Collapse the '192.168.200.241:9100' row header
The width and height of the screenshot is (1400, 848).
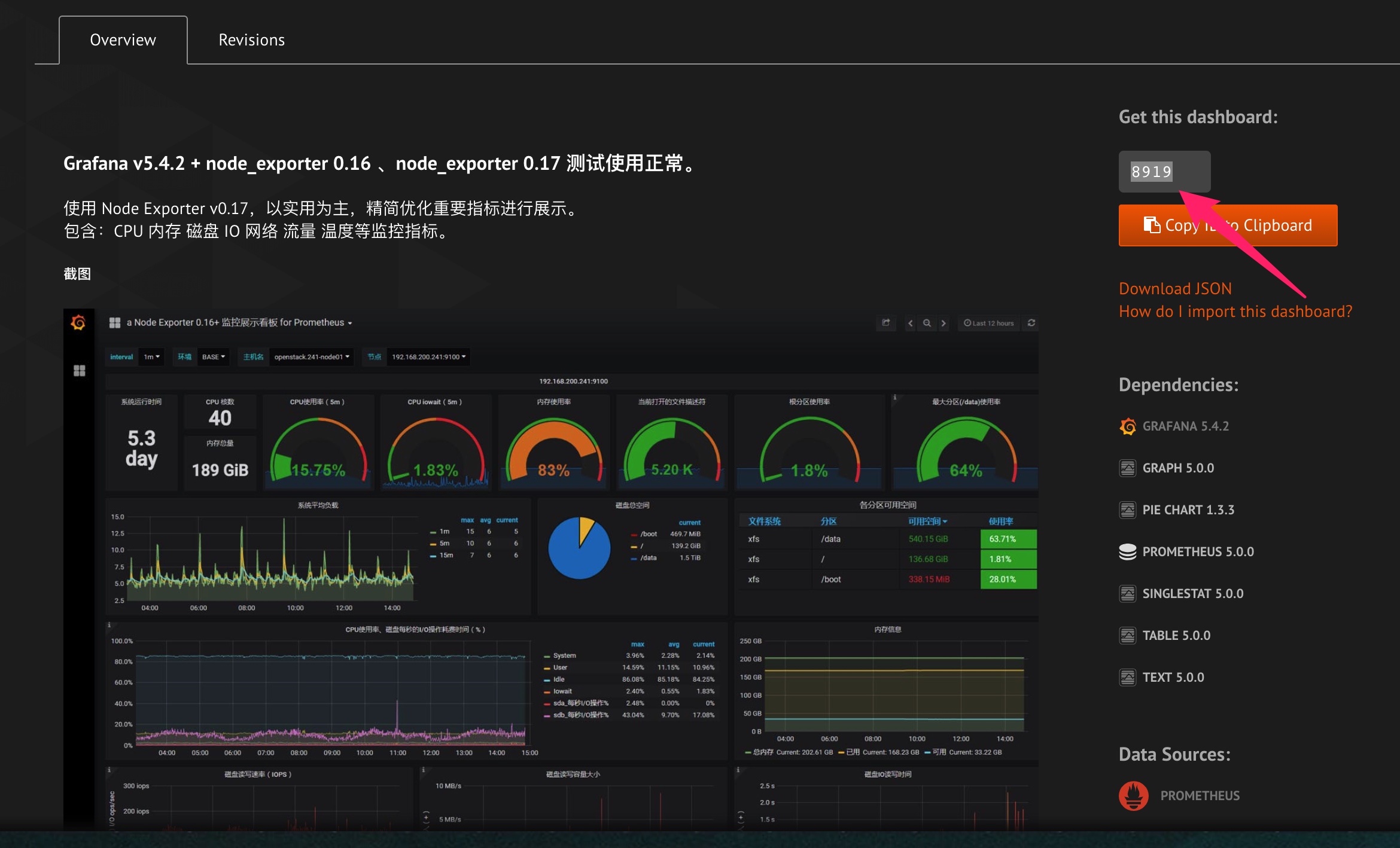573,382
